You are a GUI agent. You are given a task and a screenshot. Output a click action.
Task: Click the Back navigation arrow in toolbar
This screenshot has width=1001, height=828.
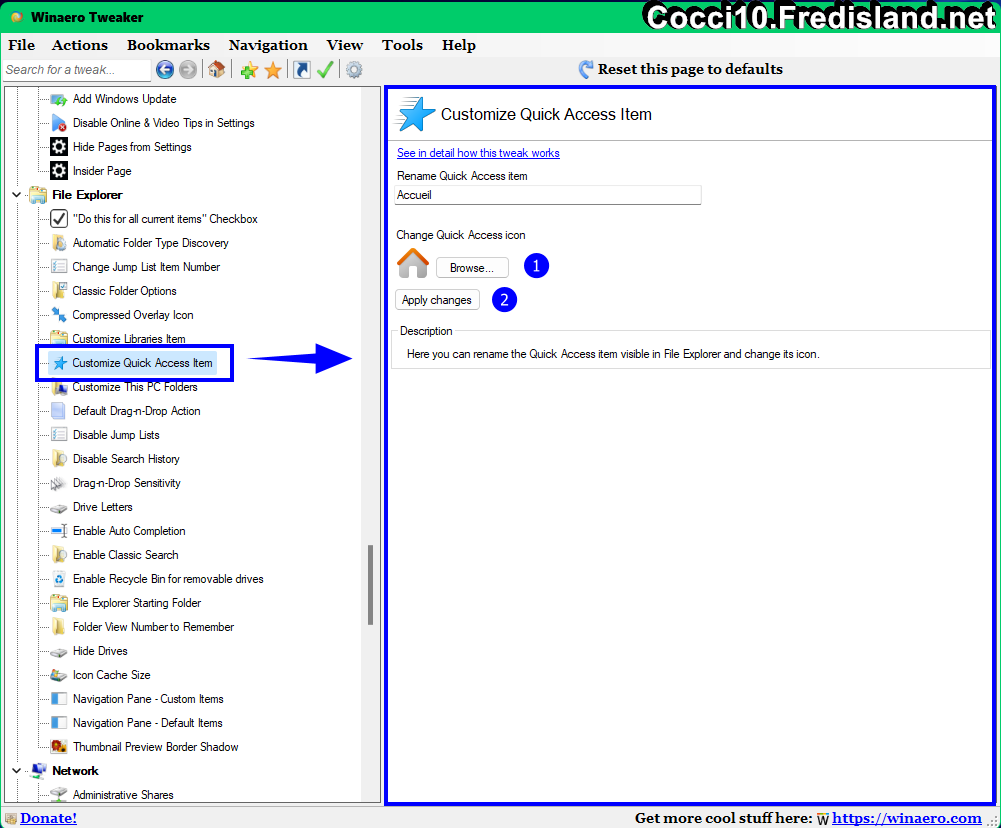click(x=165, y=70)
